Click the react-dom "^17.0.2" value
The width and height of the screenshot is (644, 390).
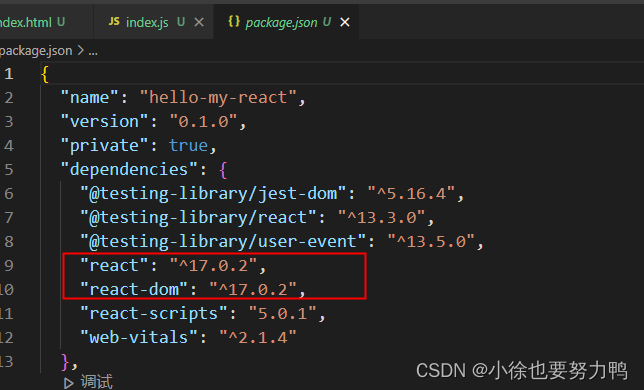click(x=253, y=289)
